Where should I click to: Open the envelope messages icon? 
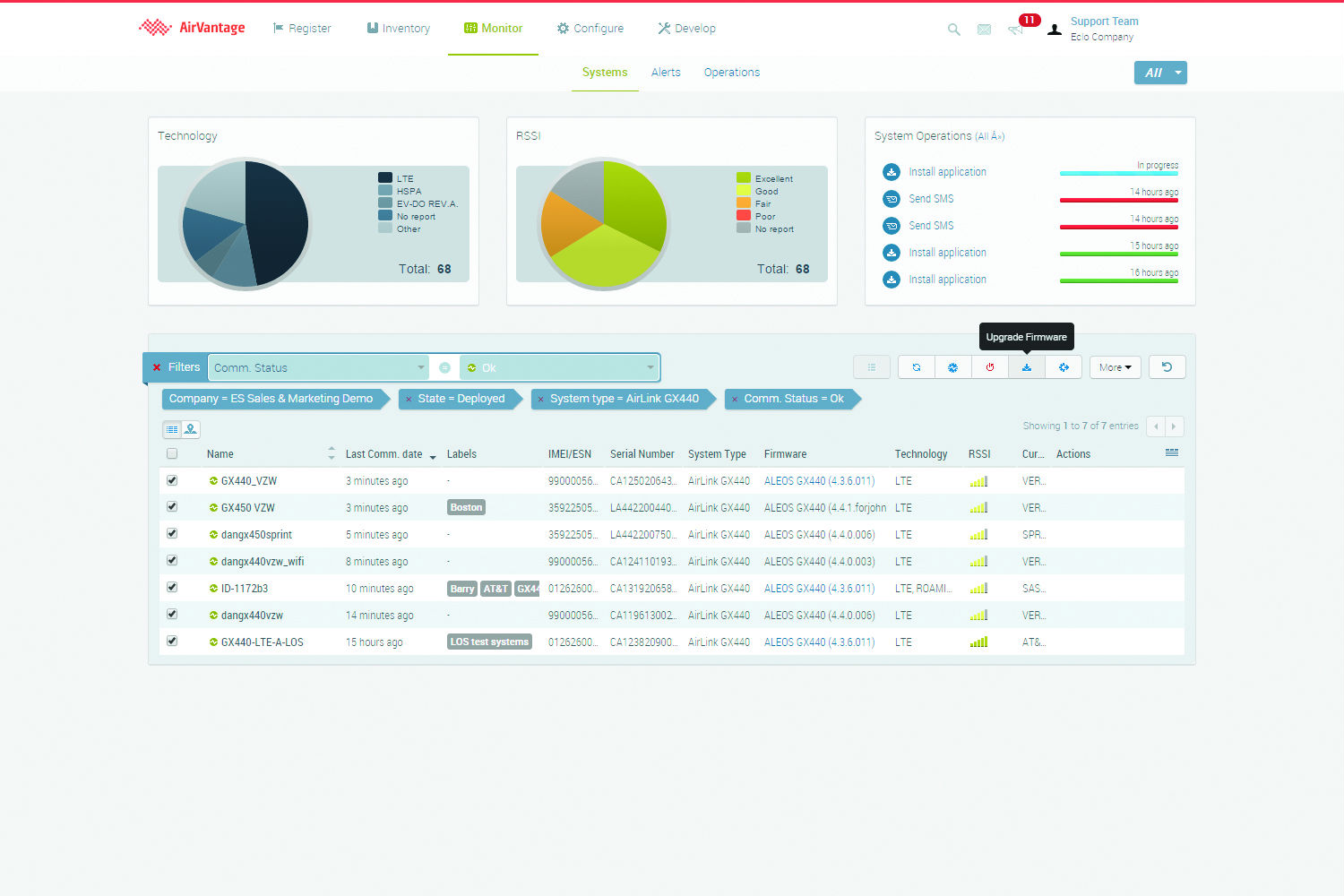[984, 30]
